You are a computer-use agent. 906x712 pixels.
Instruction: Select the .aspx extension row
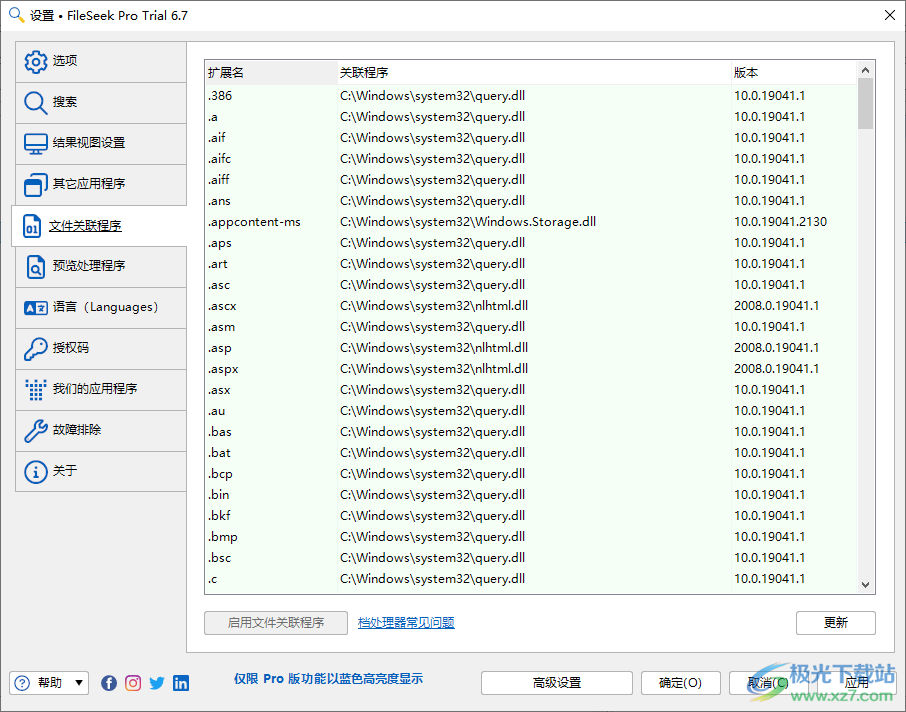530,369
